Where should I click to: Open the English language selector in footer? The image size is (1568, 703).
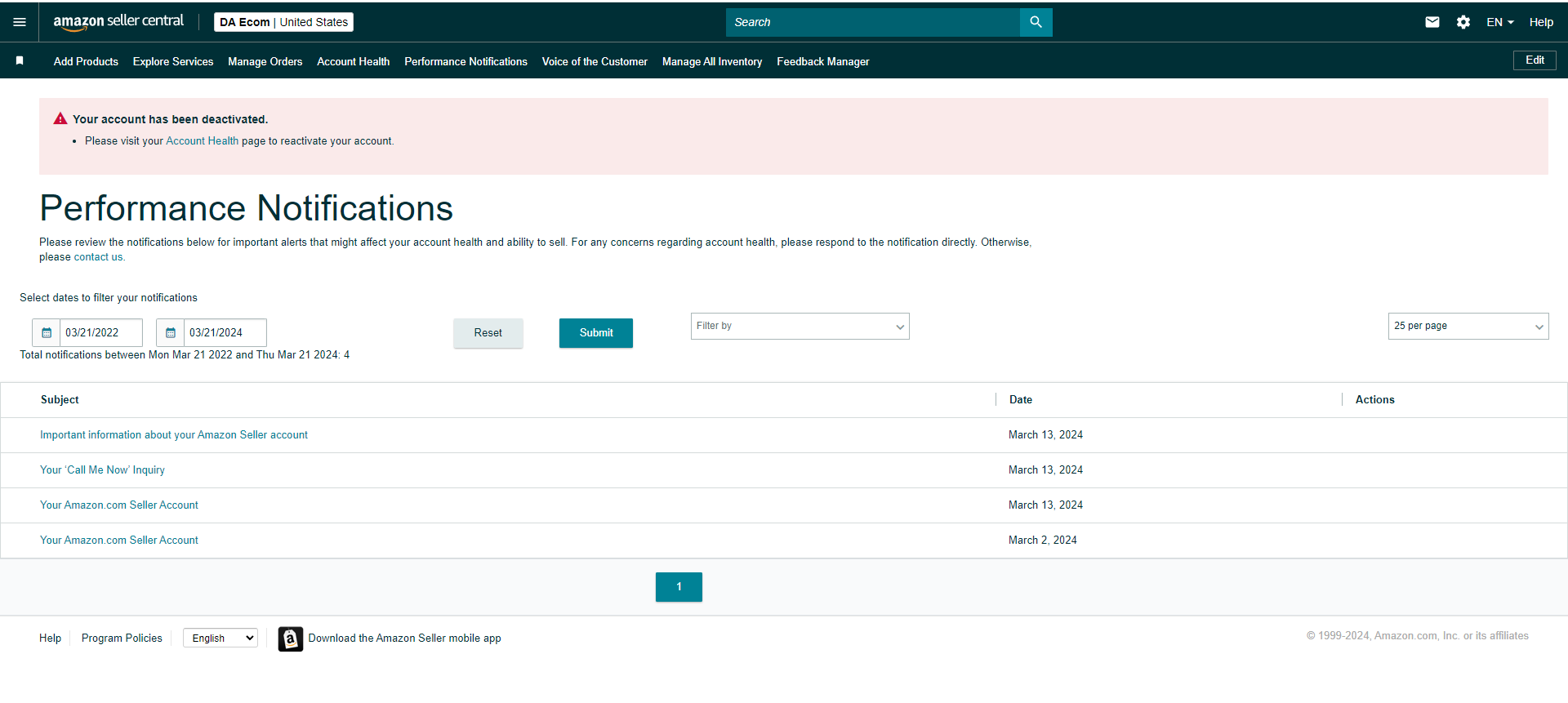(220, 638)
